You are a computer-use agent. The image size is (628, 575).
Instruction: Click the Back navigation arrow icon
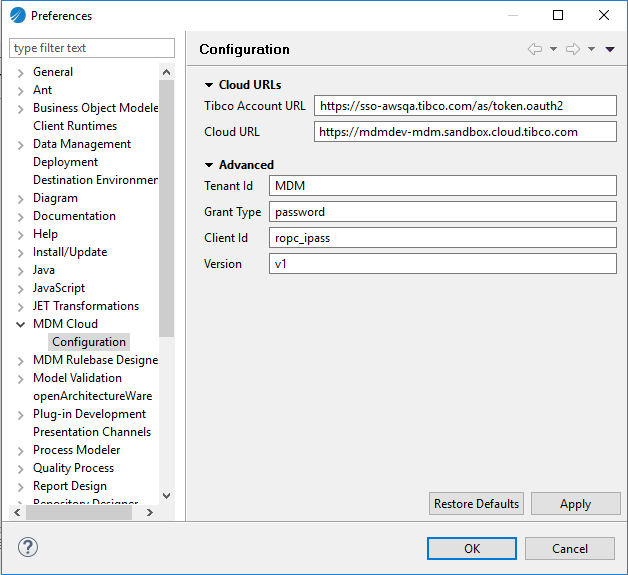[535, 49]
